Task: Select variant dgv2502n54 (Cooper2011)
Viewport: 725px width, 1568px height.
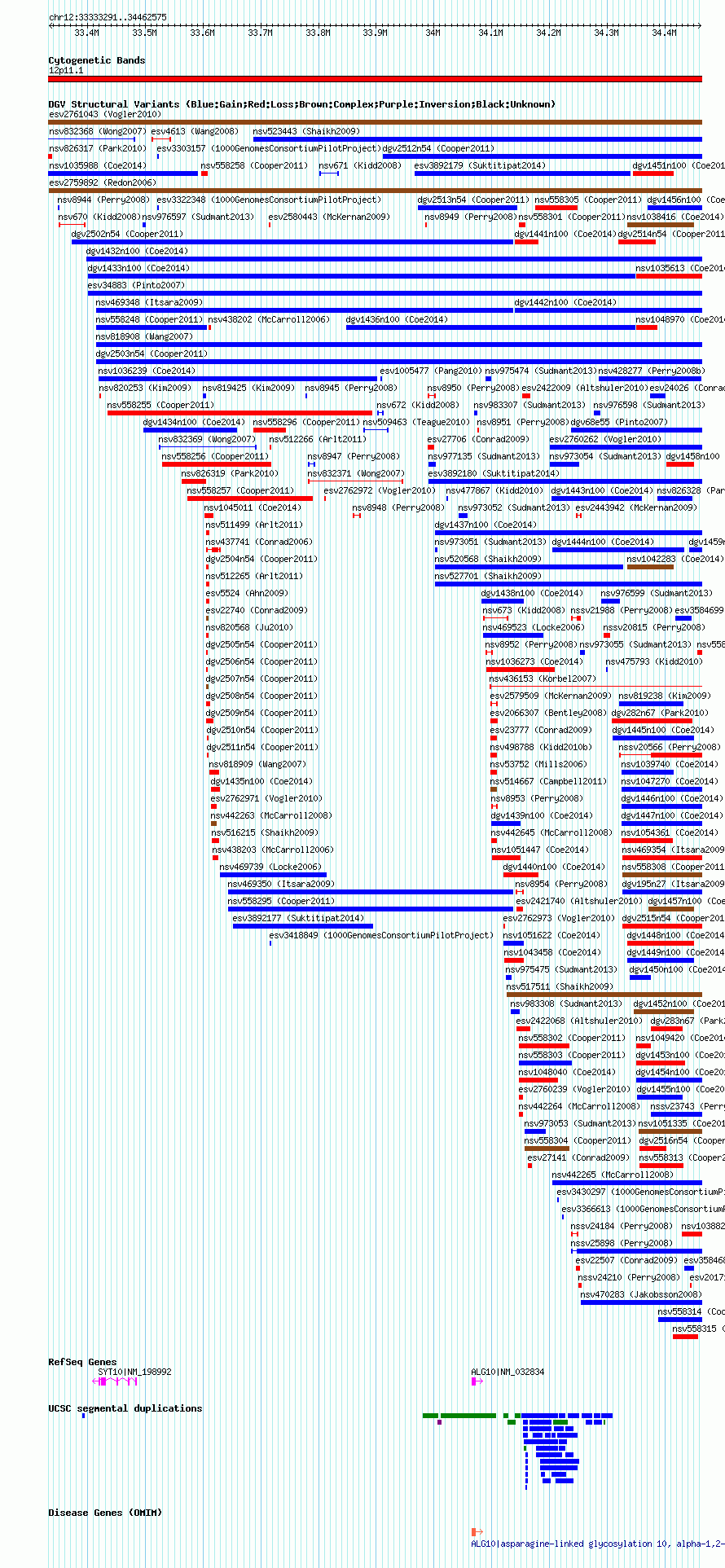Action: click(292, 242)
